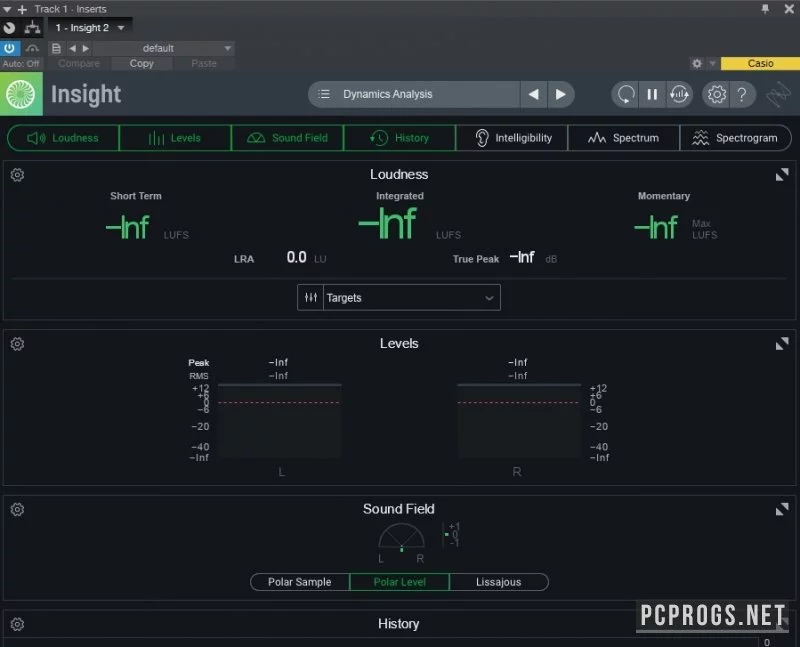Open the Dynamics Analysis preset dropdown
800x647 pixels.
(414, 94)
